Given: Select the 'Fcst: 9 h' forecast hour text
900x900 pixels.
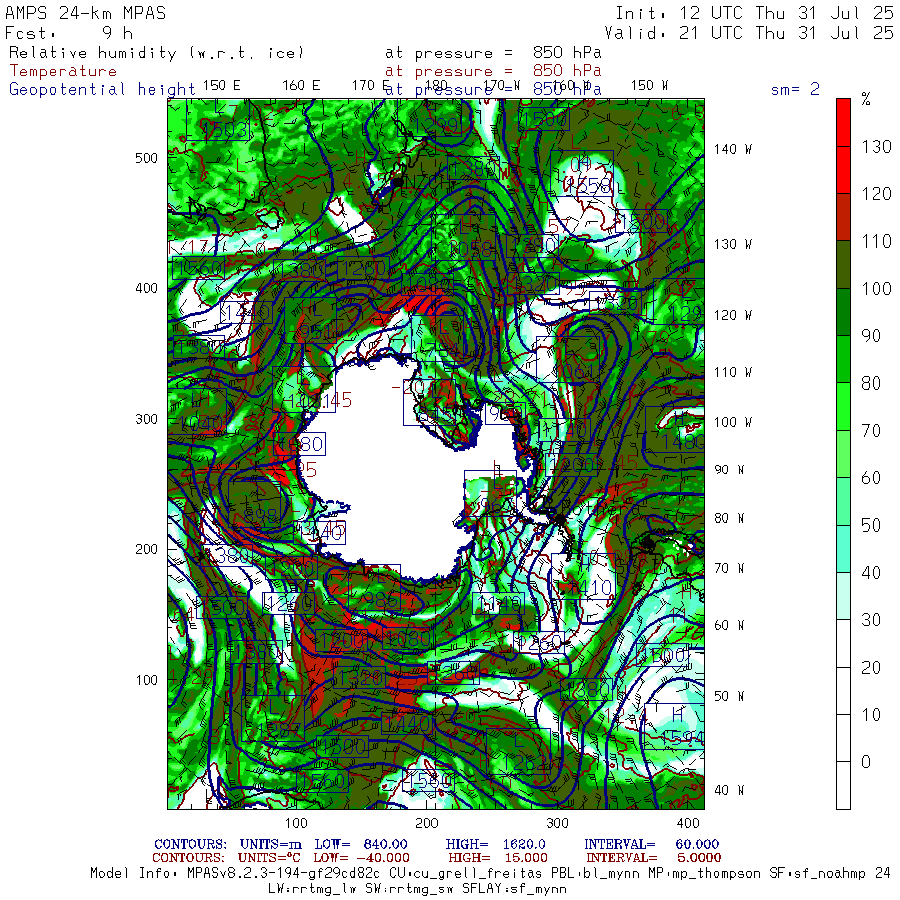Looking at the screenshot, I should coord(69,33).
